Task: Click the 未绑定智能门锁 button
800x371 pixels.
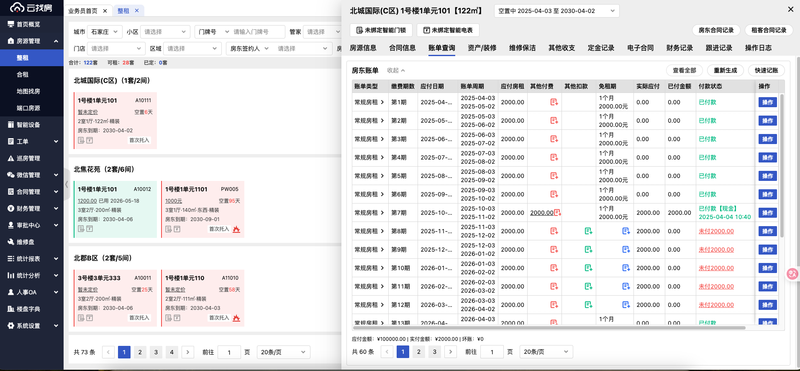Action: [x=381, y=30]
